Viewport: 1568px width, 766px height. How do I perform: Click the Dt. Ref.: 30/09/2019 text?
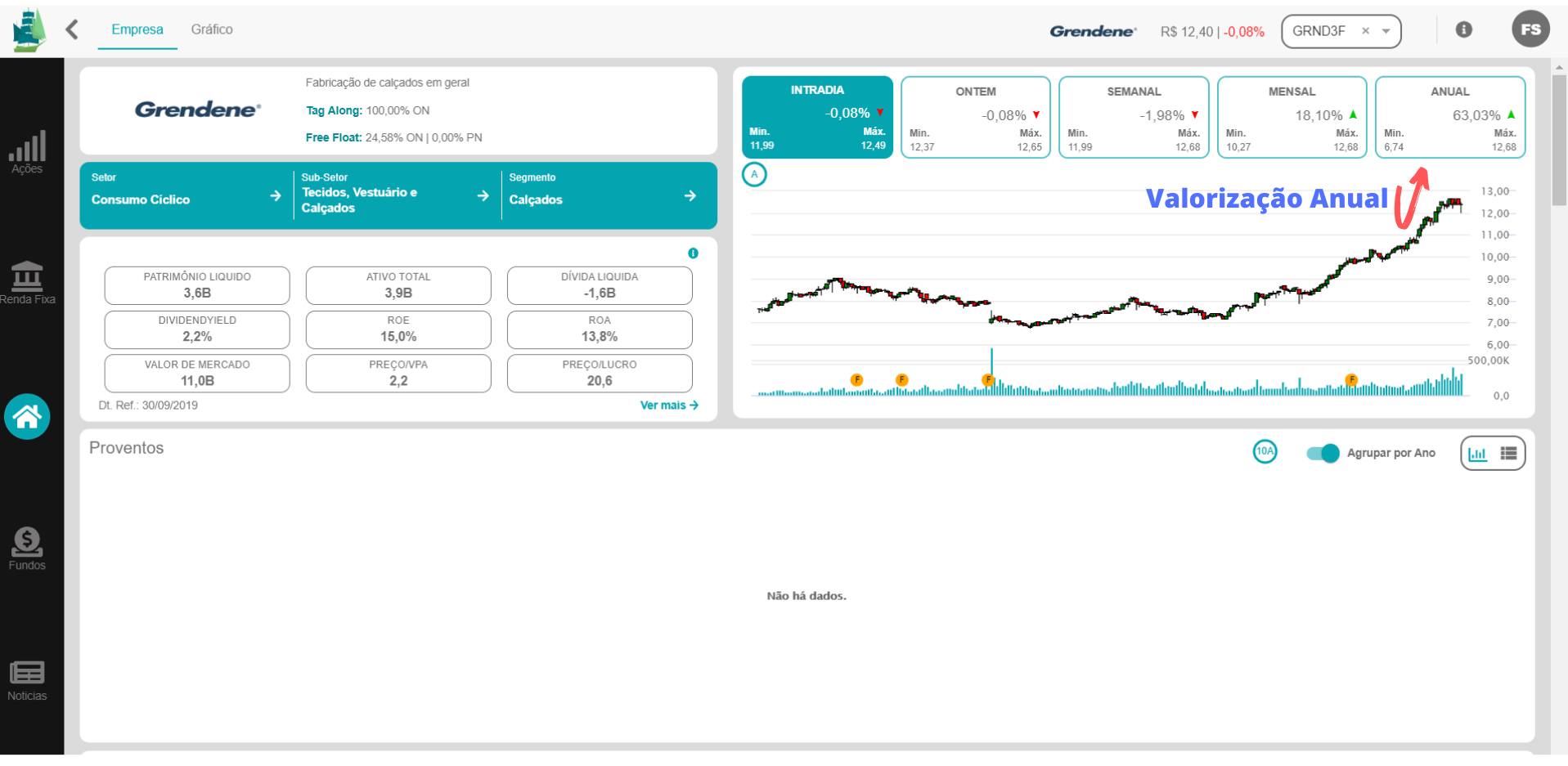(148, 405)
